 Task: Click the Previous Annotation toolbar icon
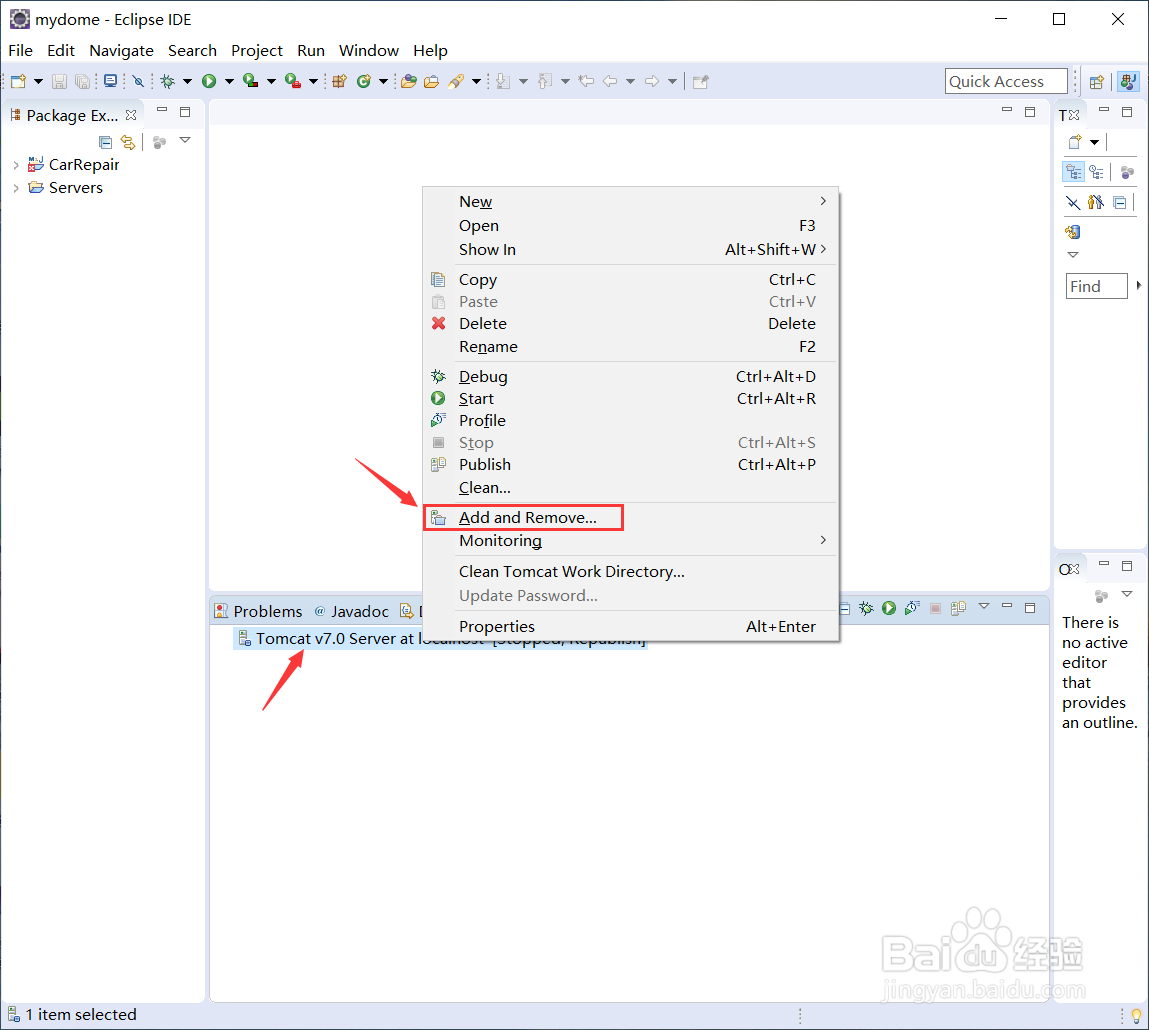pos(544,81)
